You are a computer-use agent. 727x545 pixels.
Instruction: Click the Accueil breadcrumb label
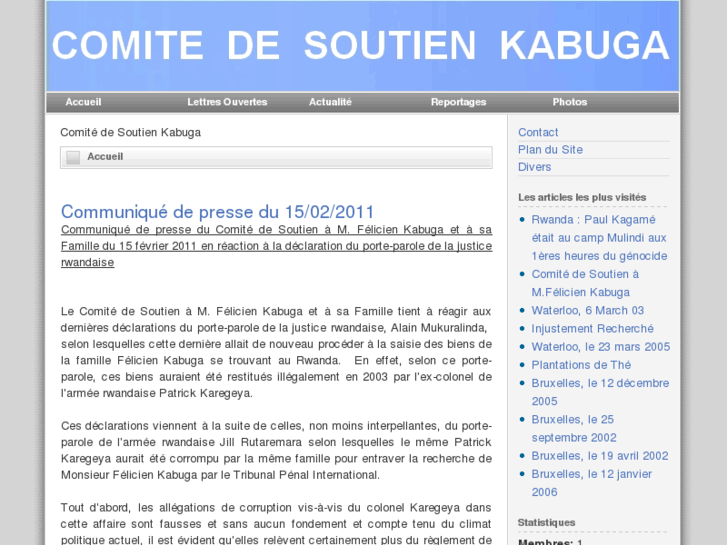(105, 157)
